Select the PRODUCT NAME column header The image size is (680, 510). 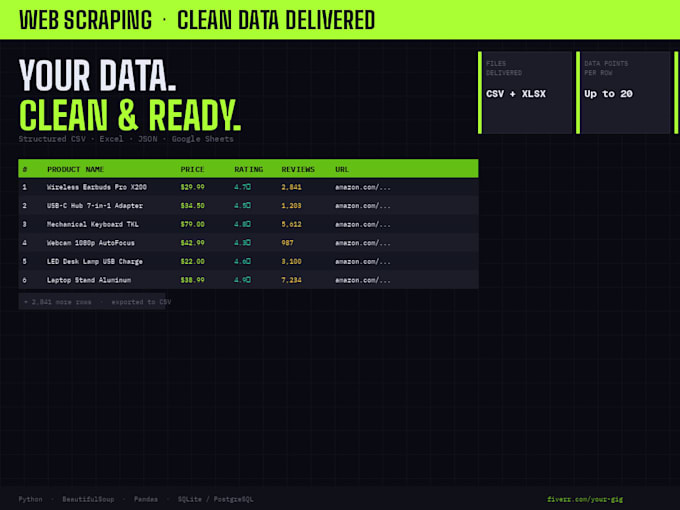click(75, 169)
